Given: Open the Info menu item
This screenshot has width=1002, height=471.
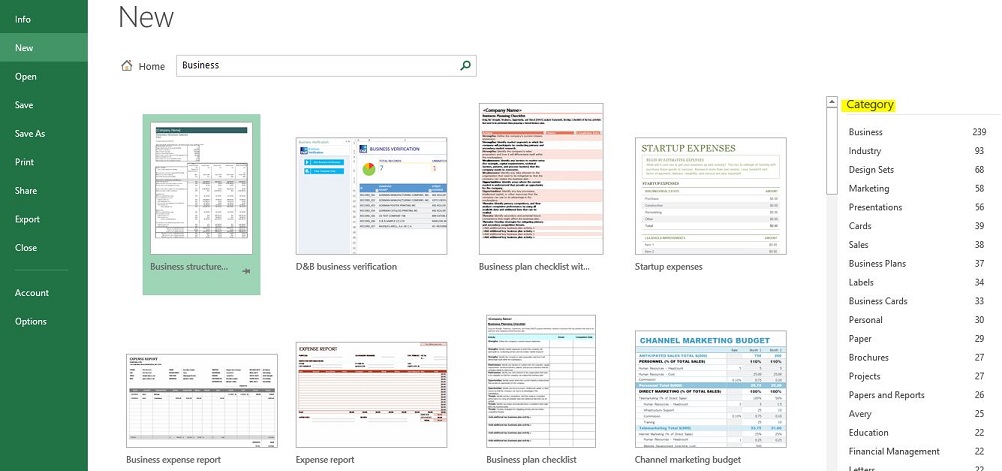Looking at the screenshot, I should pos(44,19).
